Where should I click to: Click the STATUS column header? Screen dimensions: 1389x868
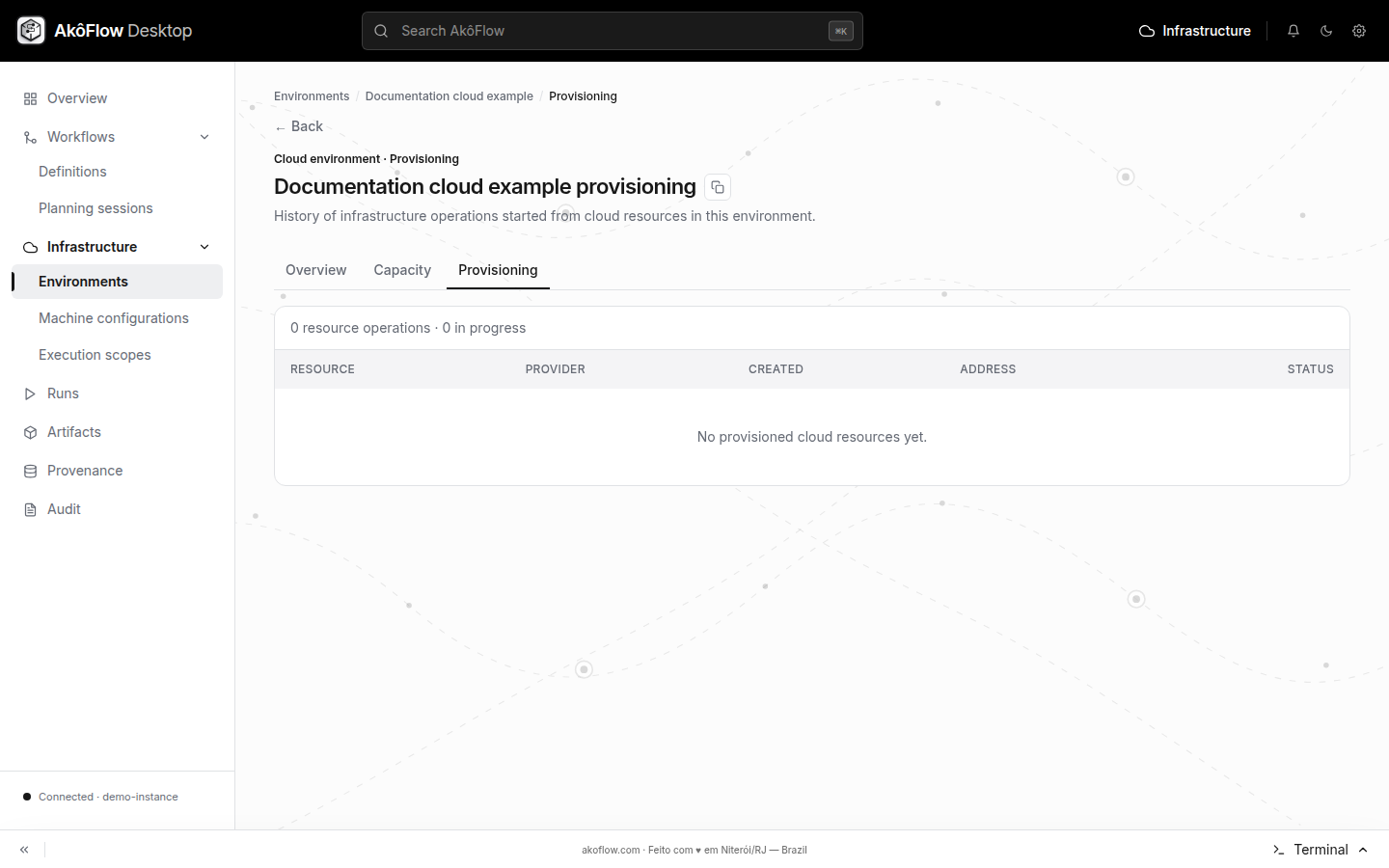pyautogui.click(x=1310, y=369)
